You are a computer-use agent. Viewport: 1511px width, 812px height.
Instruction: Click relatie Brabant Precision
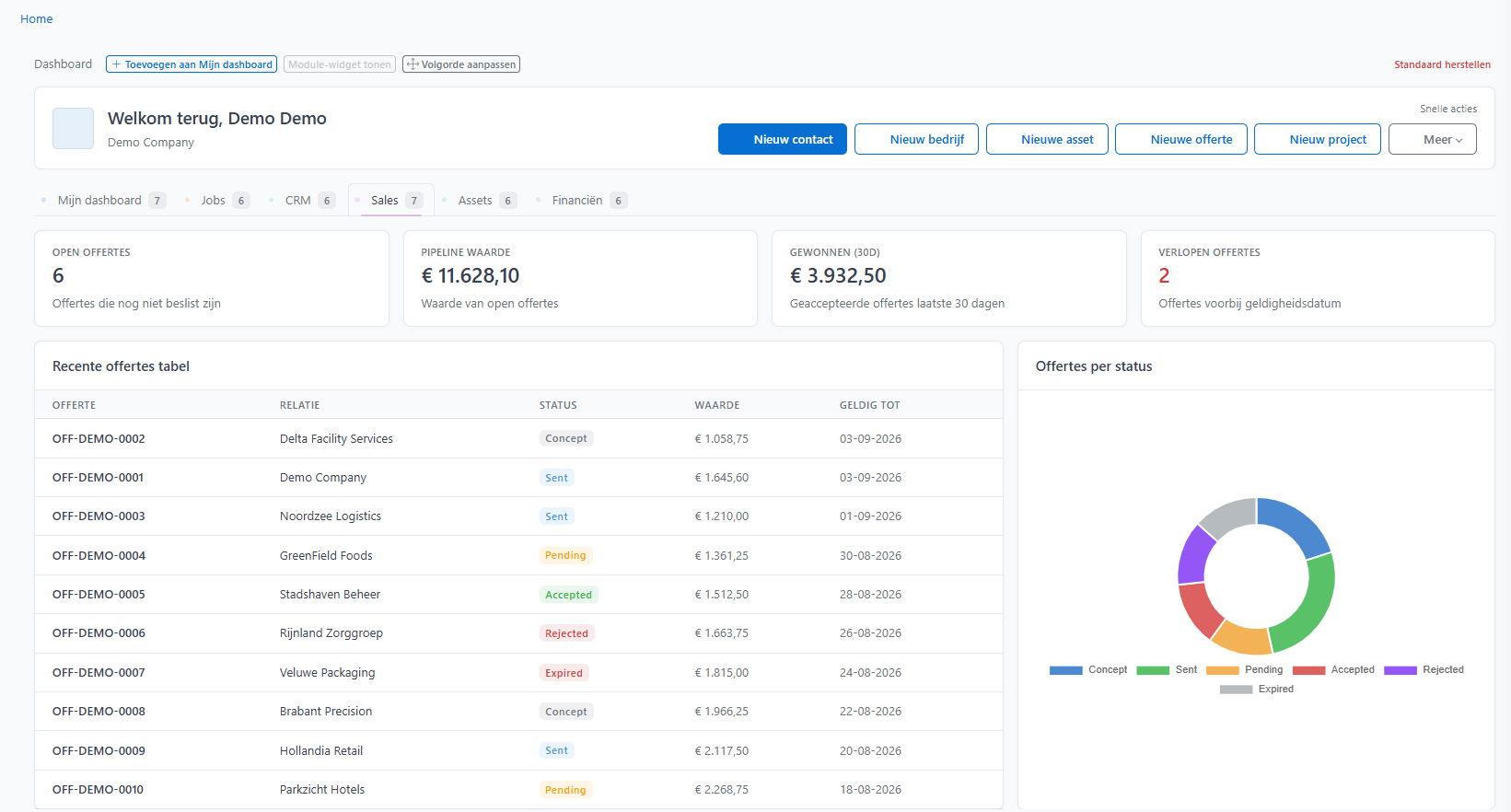(326, 712)
